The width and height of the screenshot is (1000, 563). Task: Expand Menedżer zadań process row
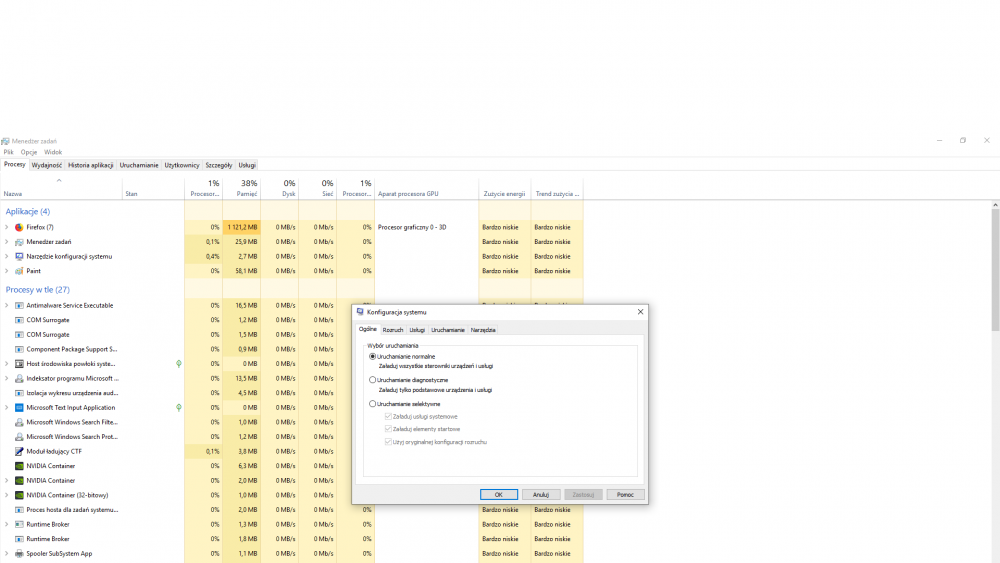[7, 242]
